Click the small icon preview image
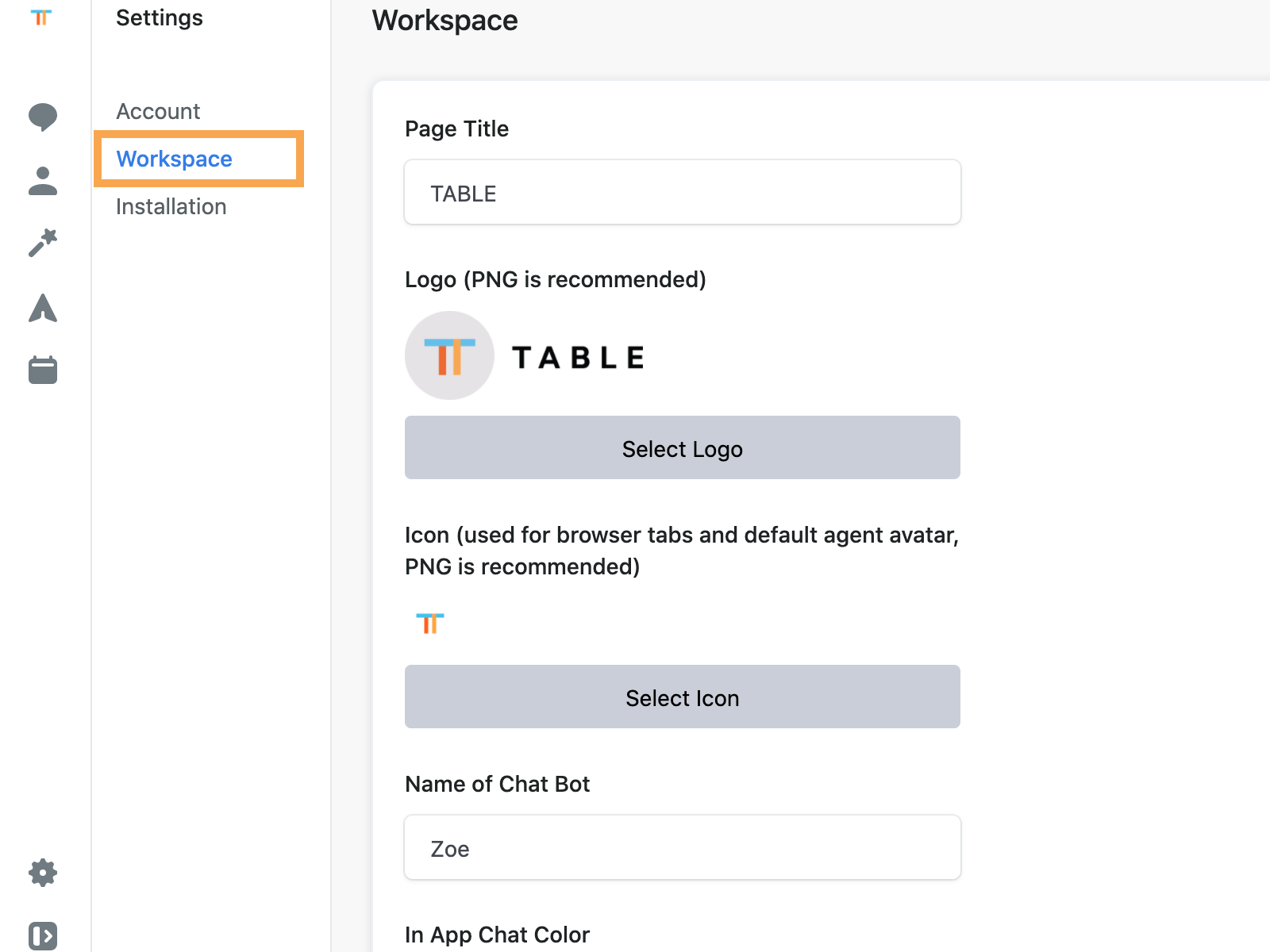The width and height of the screenshot is (1270, 952). click(x=430, y=624)
